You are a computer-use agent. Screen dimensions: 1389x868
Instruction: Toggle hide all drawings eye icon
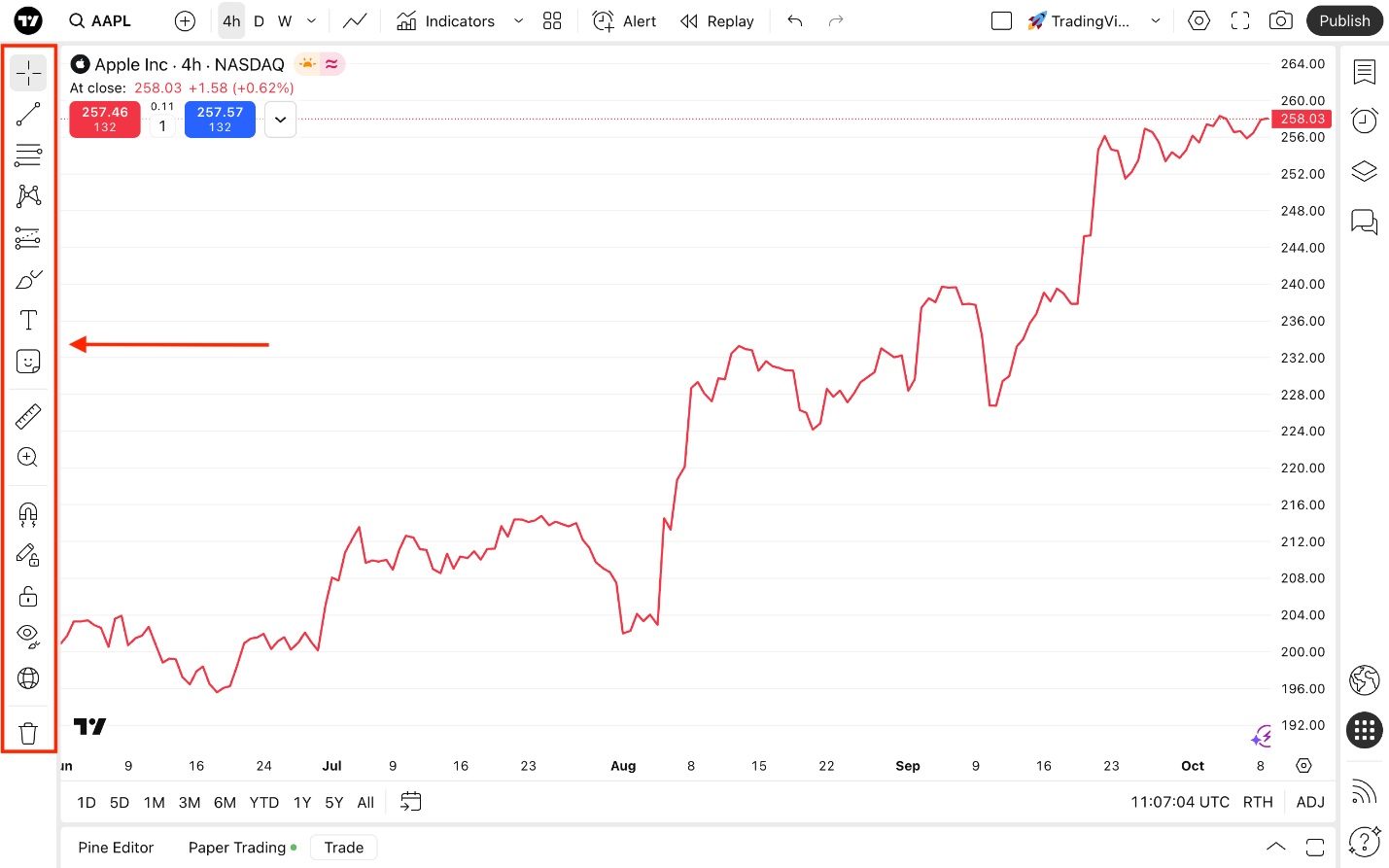pos(28,637)
